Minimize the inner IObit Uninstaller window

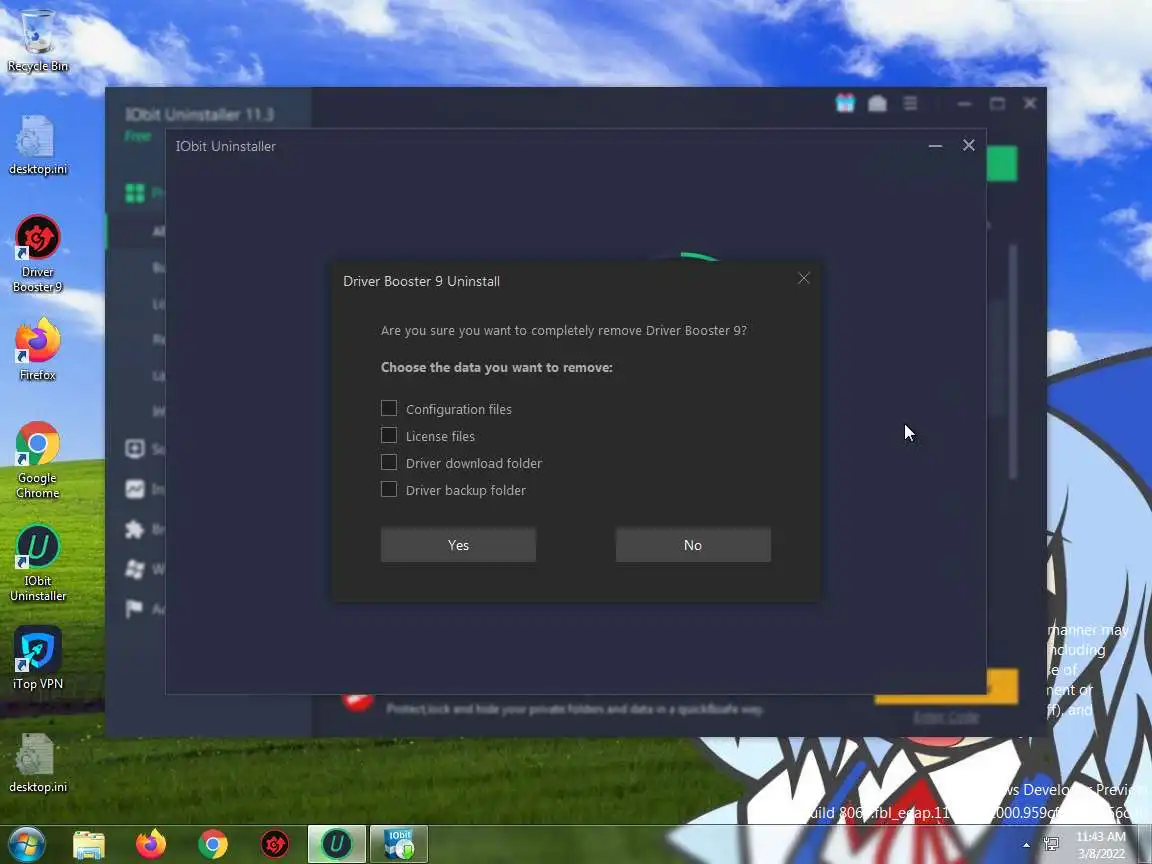point(935,145)
